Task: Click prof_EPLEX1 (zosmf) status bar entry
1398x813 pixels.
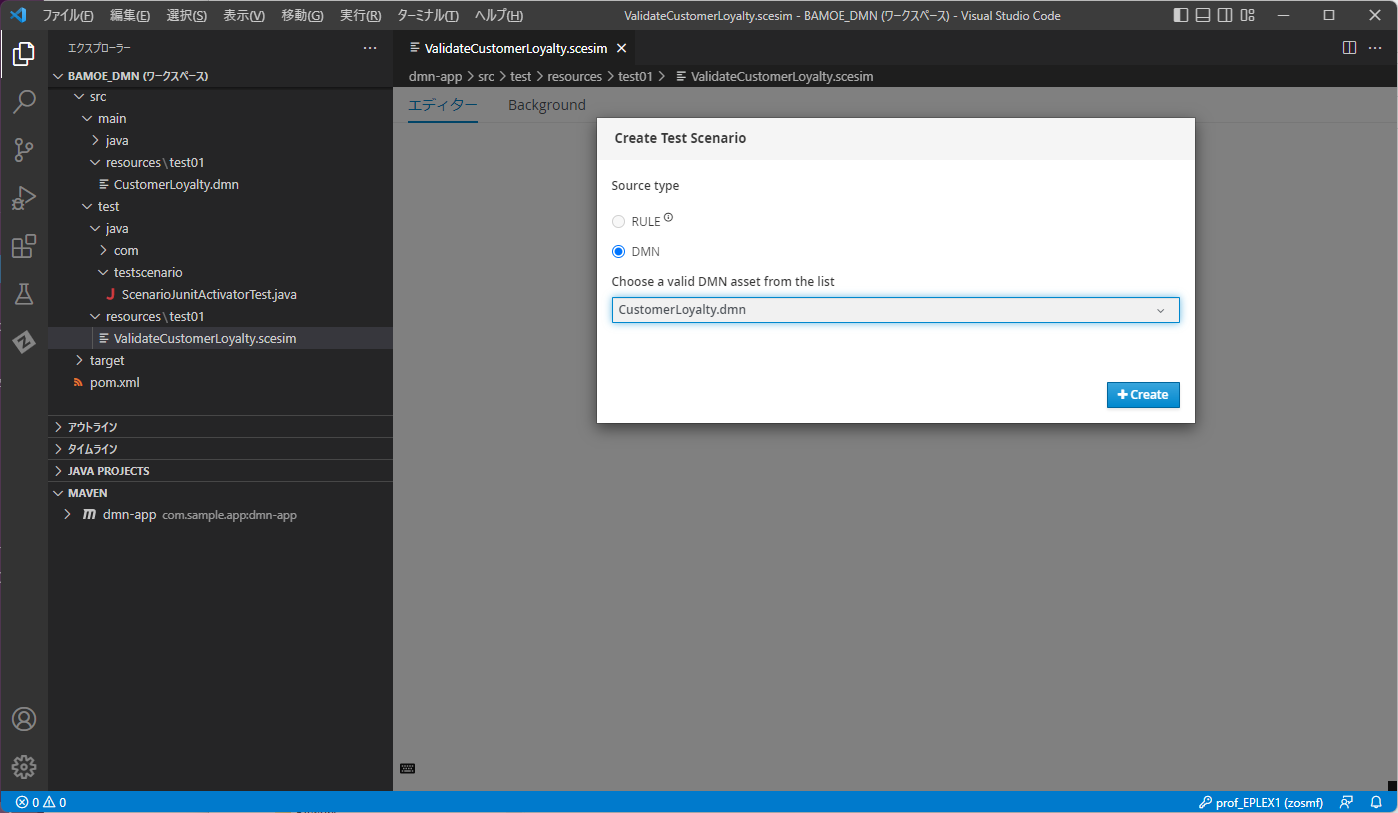Action: pos(1263,802)
